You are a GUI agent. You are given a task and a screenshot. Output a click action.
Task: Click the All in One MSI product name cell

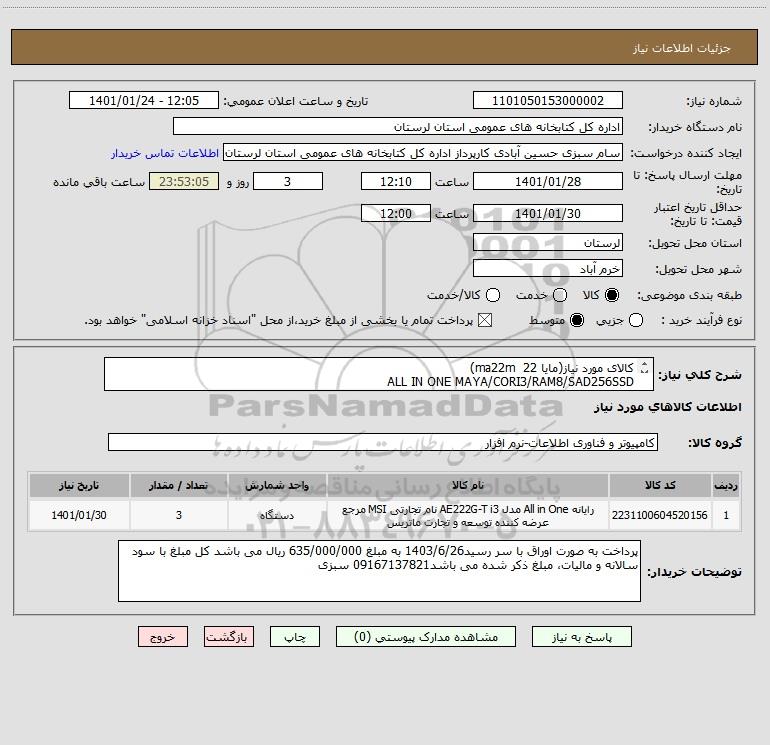point(468,515)
